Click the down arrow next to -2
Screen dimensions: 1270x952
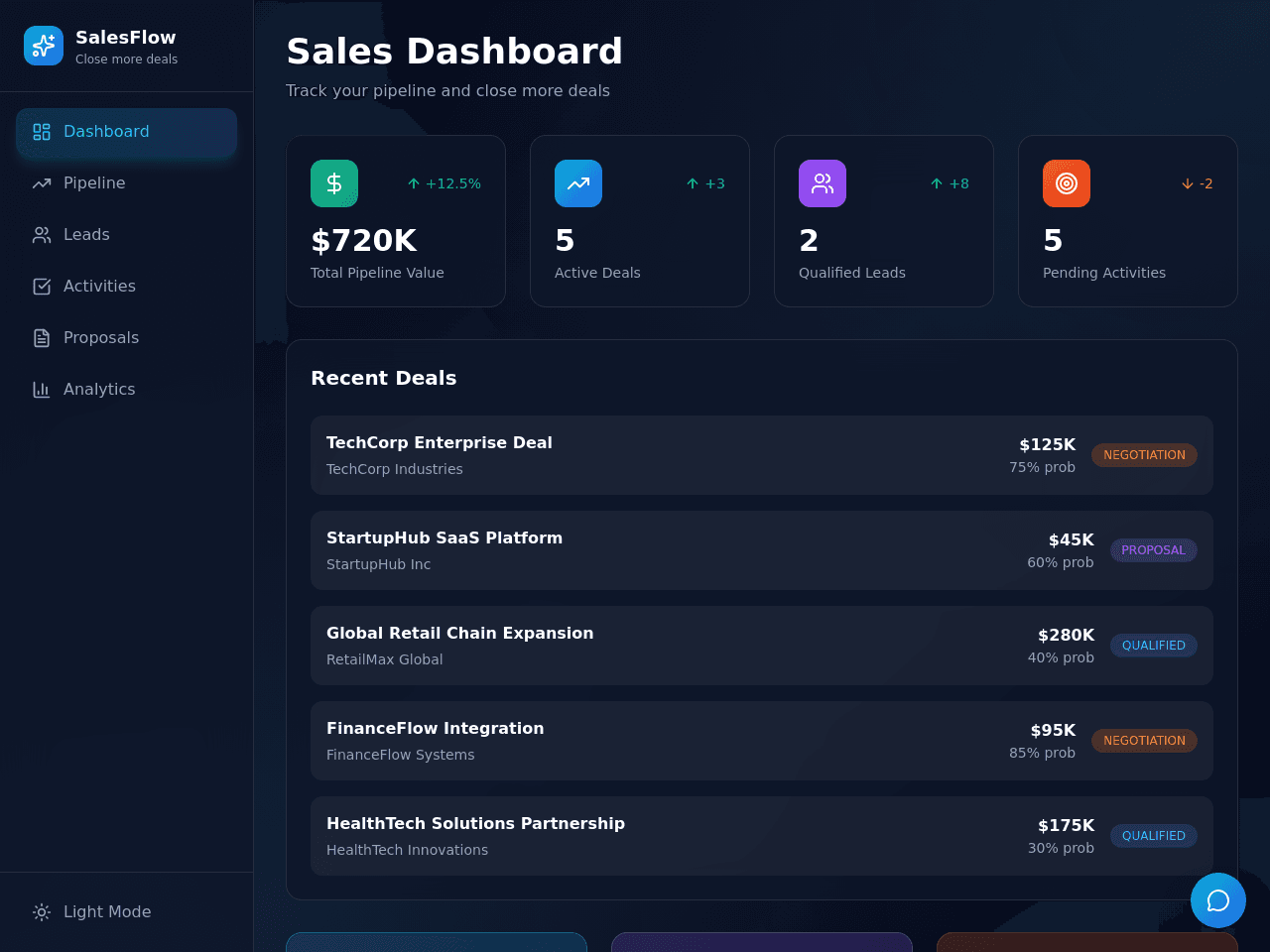[x=1188, y=183]
